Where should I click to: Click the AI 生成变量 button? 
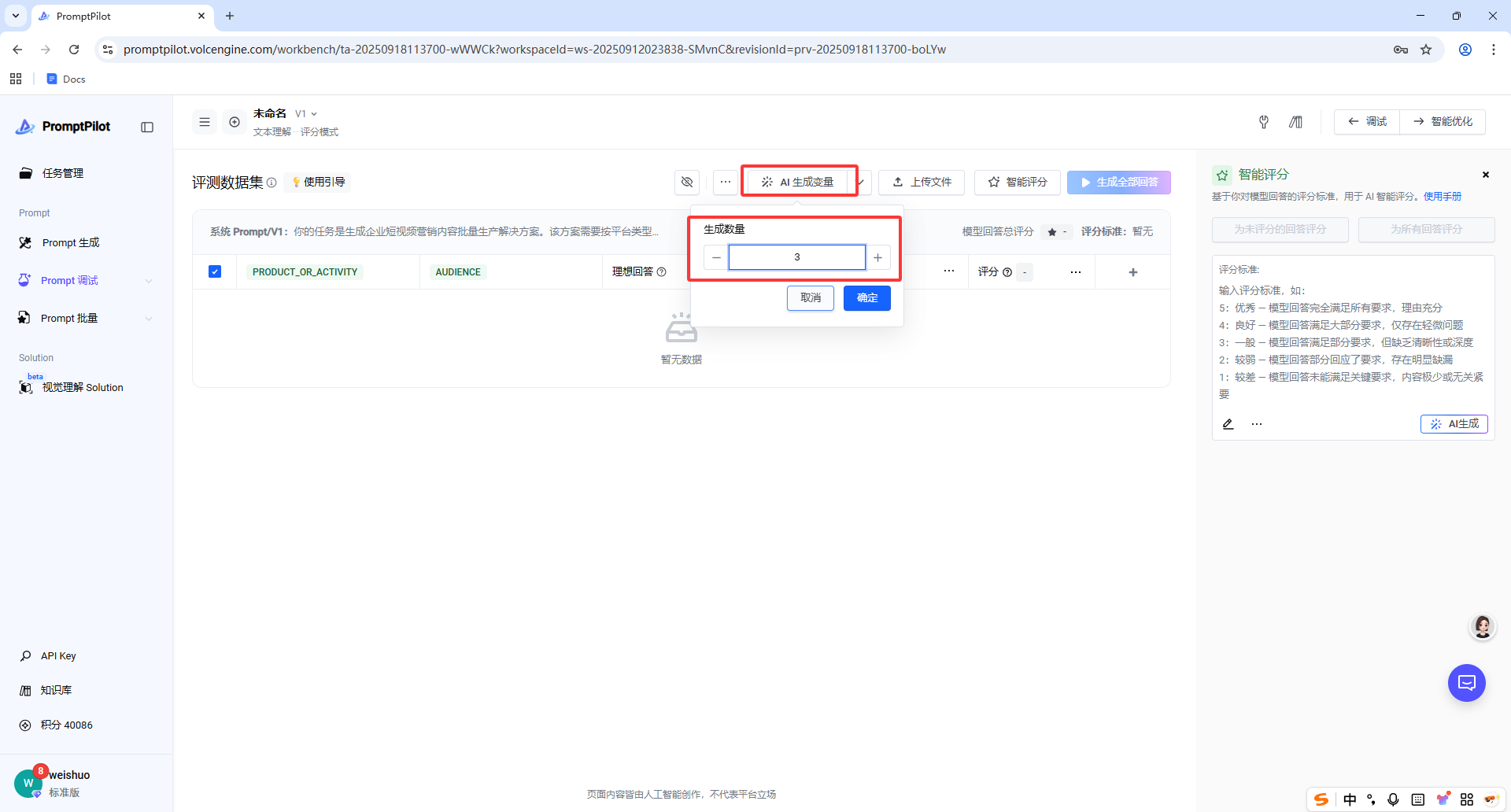[x=799, y=182]
